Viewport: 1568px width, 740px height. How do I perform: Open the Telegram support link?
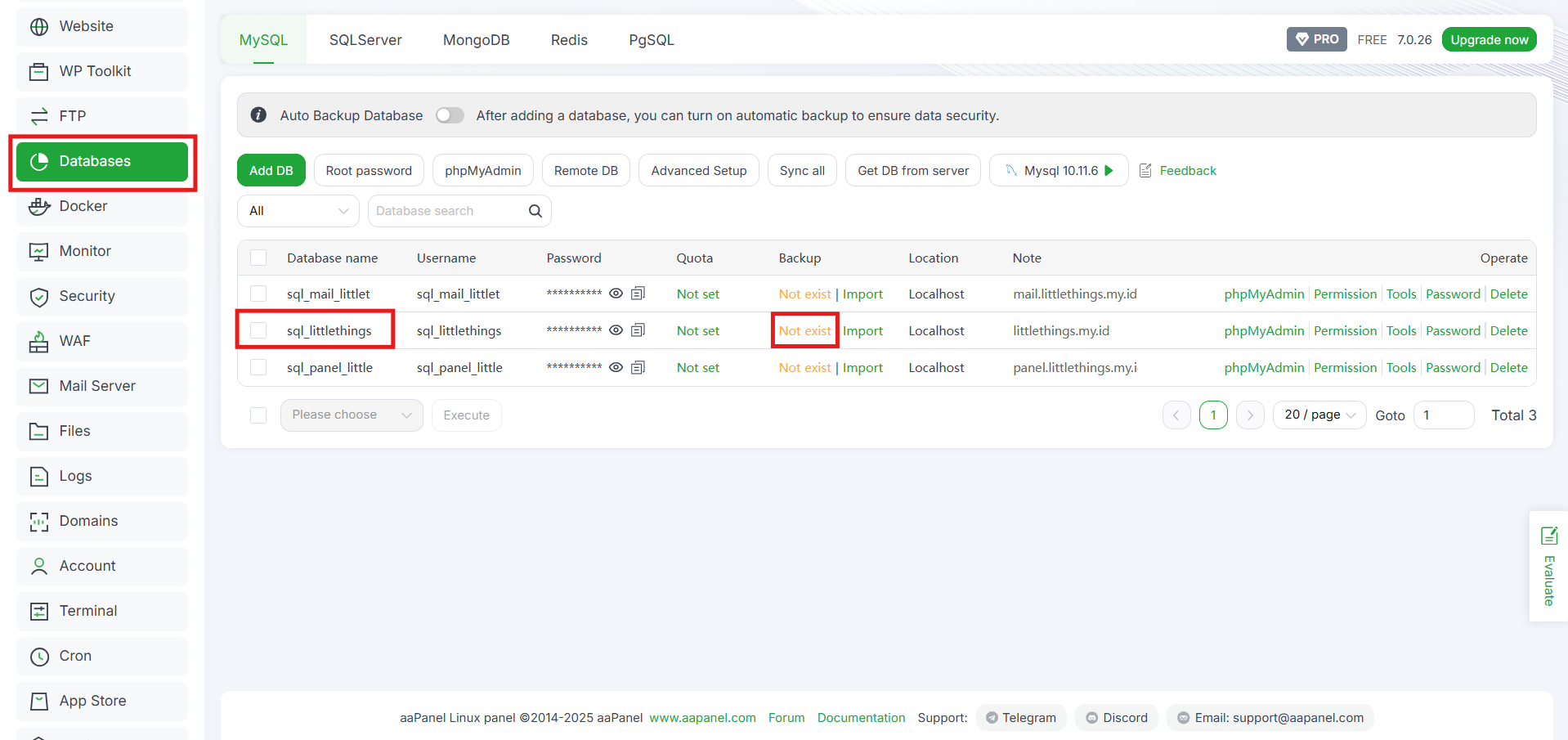1021,718
